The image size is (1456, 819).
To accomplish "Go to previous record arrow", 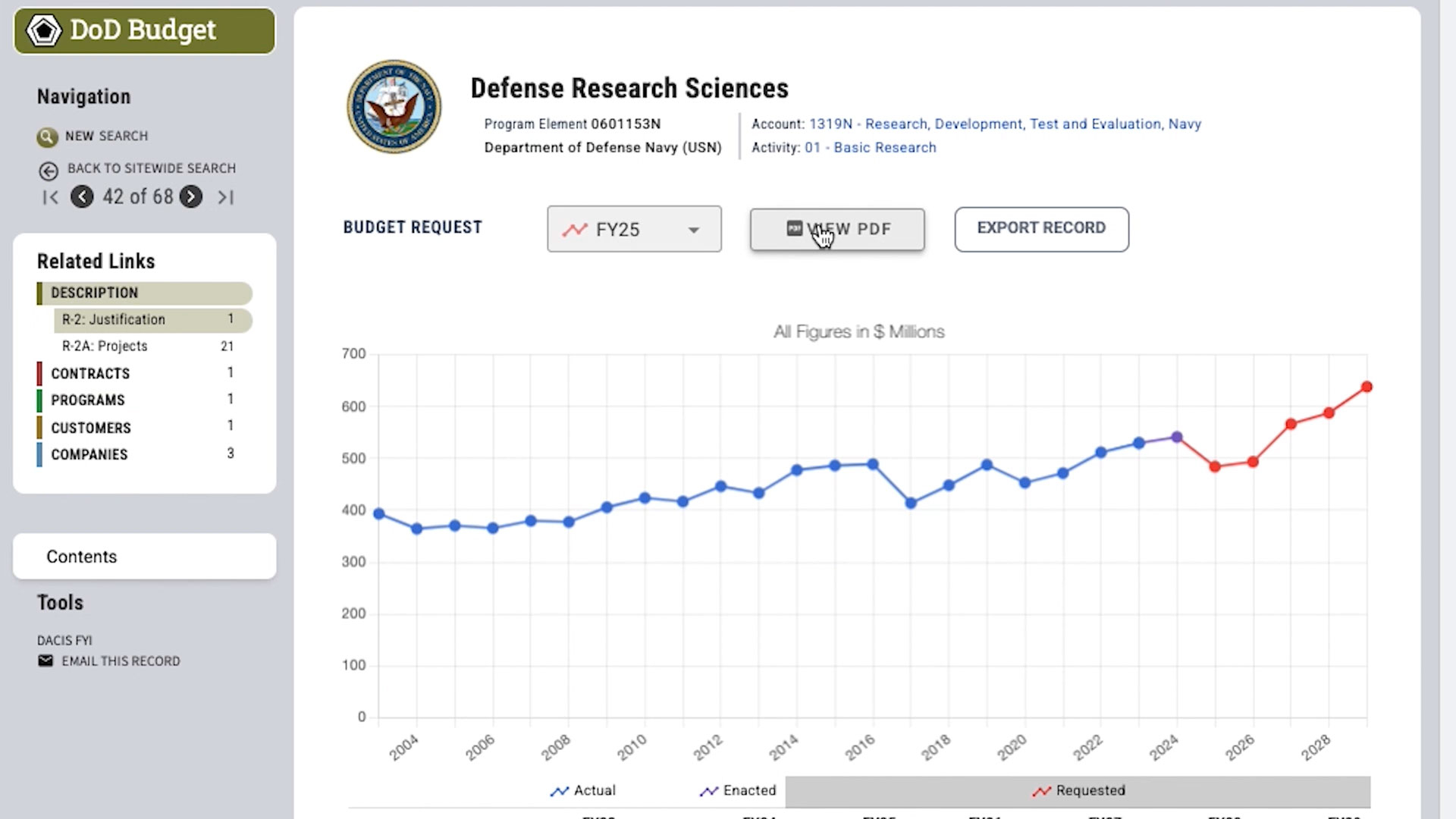I will coord(82,197).
